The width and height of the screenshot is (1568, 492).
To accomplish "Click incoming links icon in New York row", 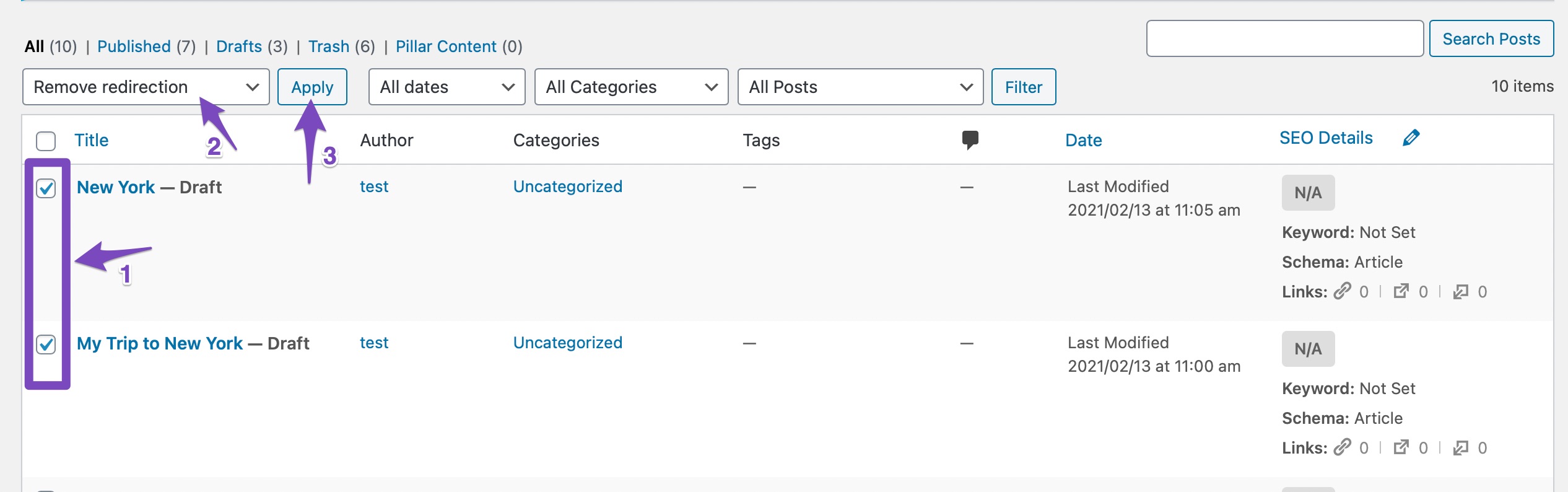I will (1460, 291).
